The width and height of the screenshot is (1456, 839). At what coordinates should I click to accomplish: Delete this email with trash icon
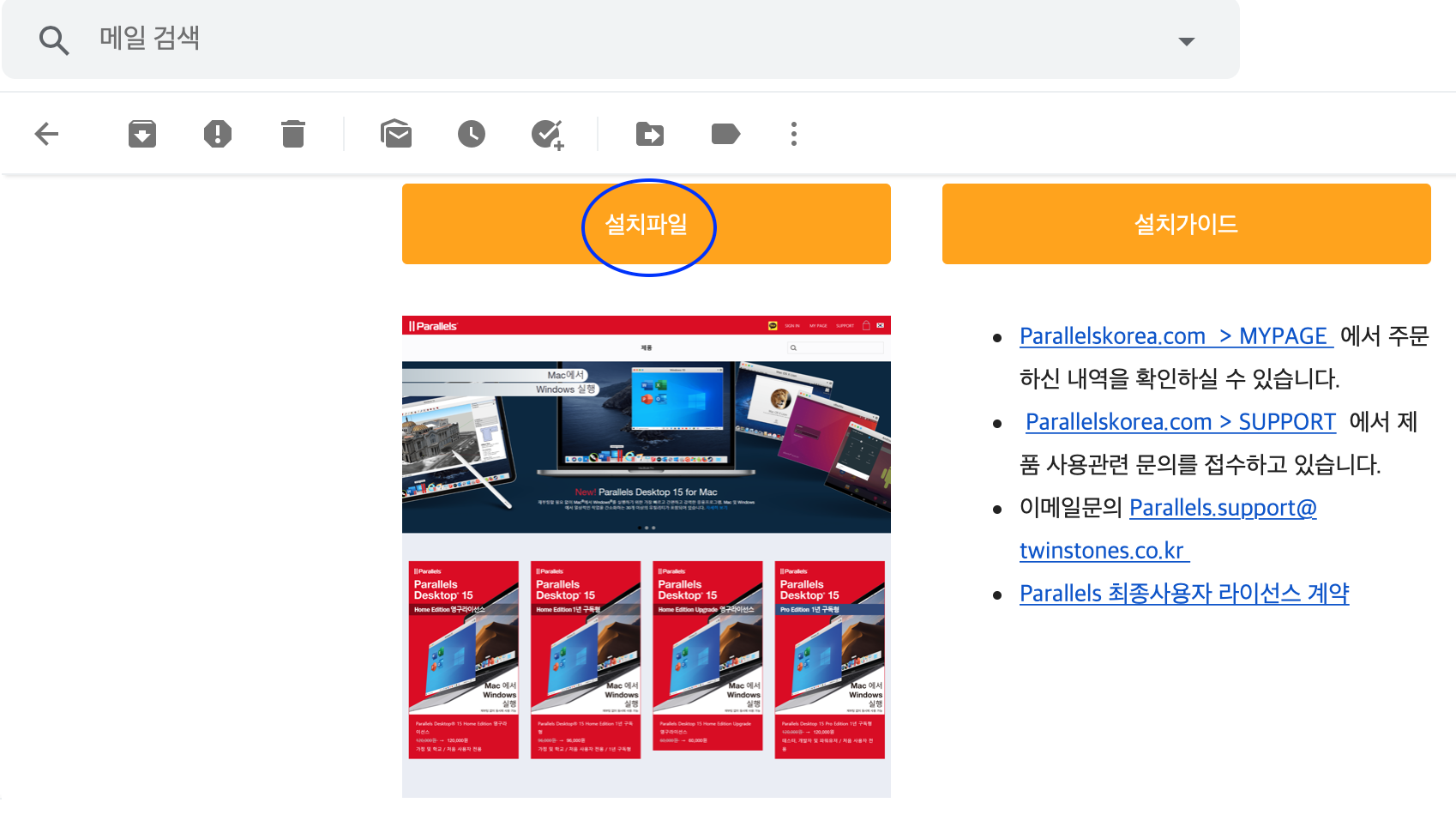(293, 134)
